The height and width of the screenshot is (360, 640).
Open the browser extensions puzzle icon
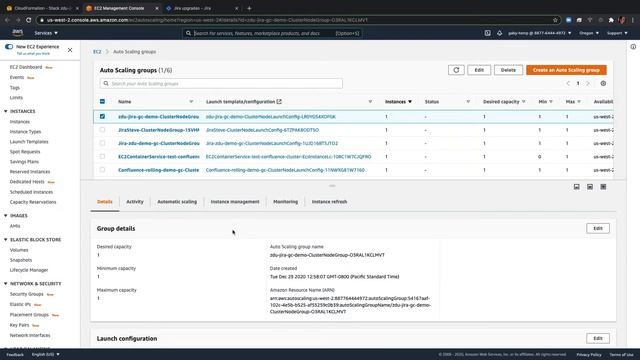pyautogui.click(x=611, y=20)
